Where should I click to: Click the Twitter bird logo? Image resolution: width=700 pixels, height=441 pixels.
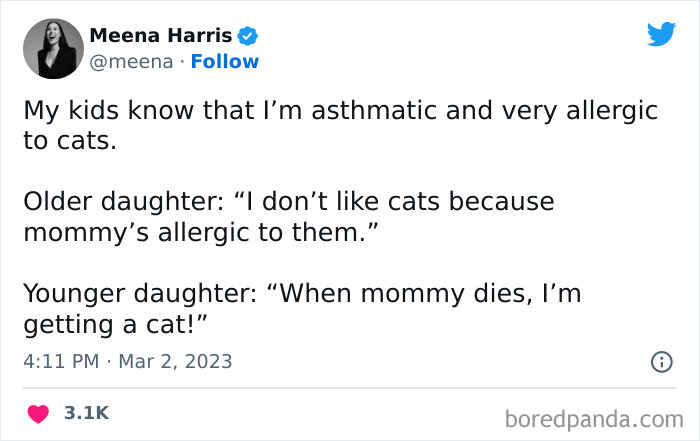tap(661, 35)
